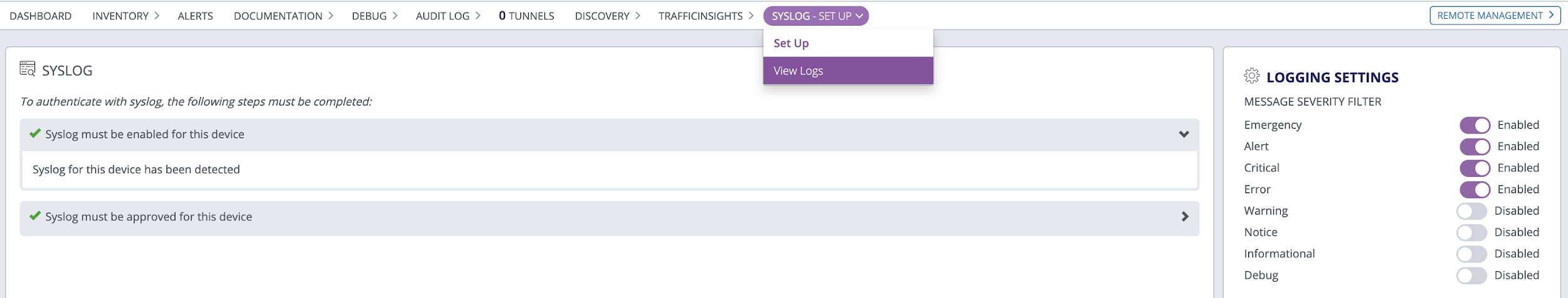1568x298 pixels.
Task: Expand the Syslog must be approved section
Action: [1184, 216]
